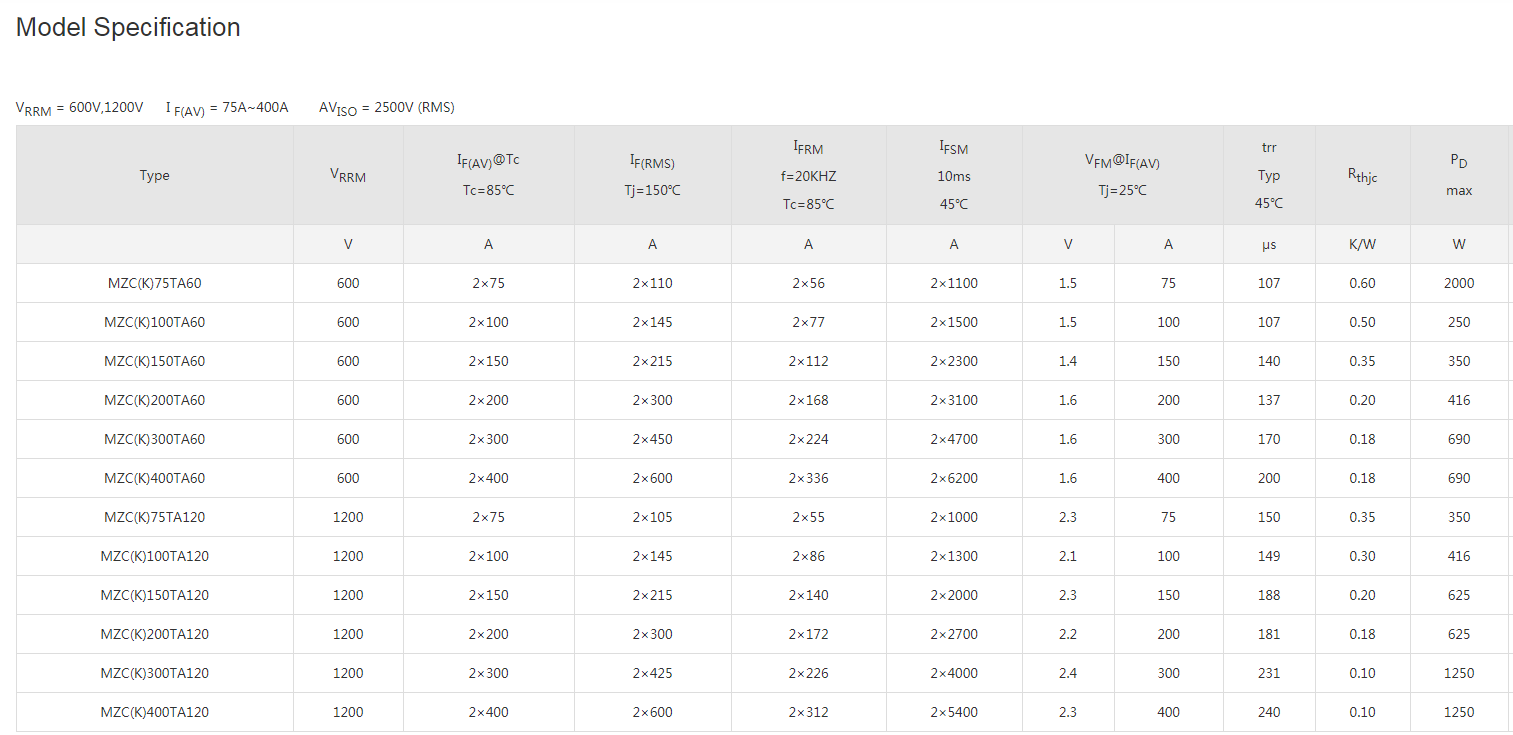Click the PD max column header
The width and height of the screenshot is (1513, 735).
point(1459,175)
